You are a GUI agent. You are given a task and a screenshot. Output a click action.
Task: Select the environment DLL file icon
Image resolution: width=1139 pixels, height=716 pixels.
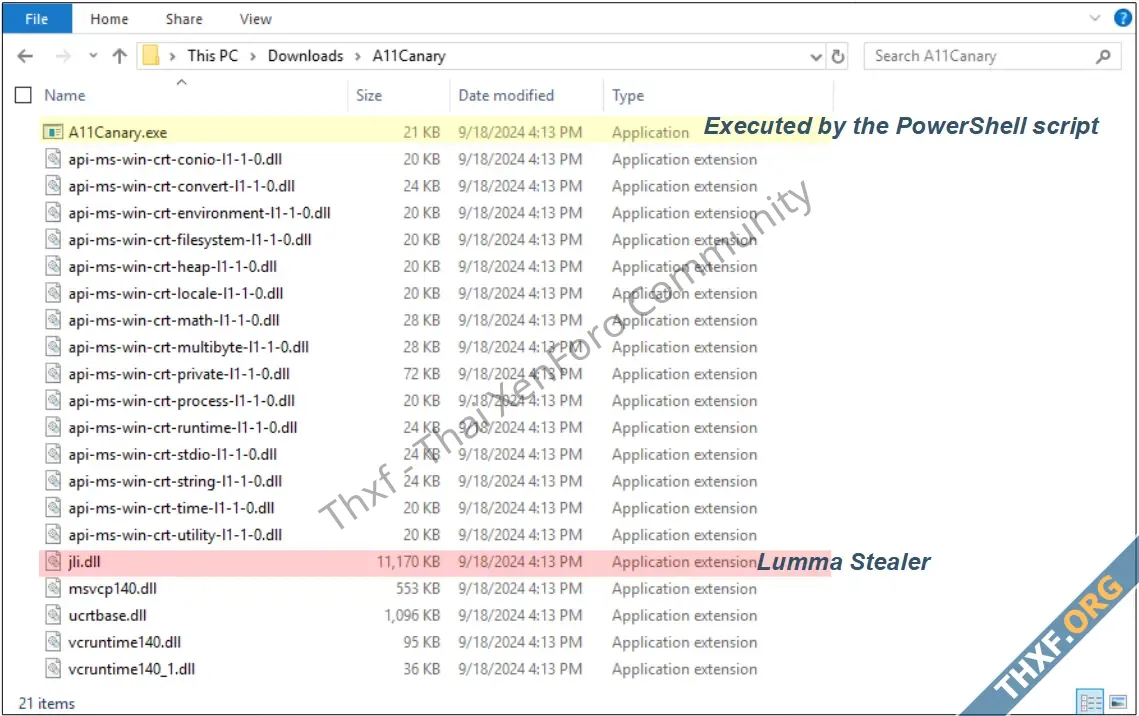[x=53, y=213]
